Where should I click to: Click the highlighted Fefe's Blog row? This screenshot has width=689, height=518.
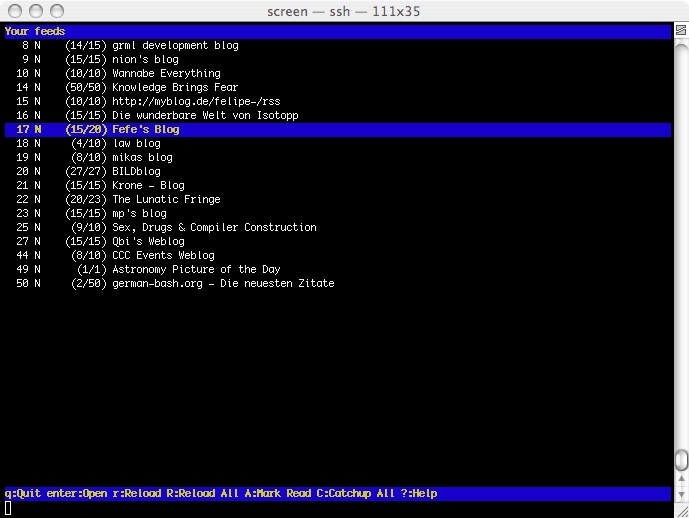coord(337,130)
